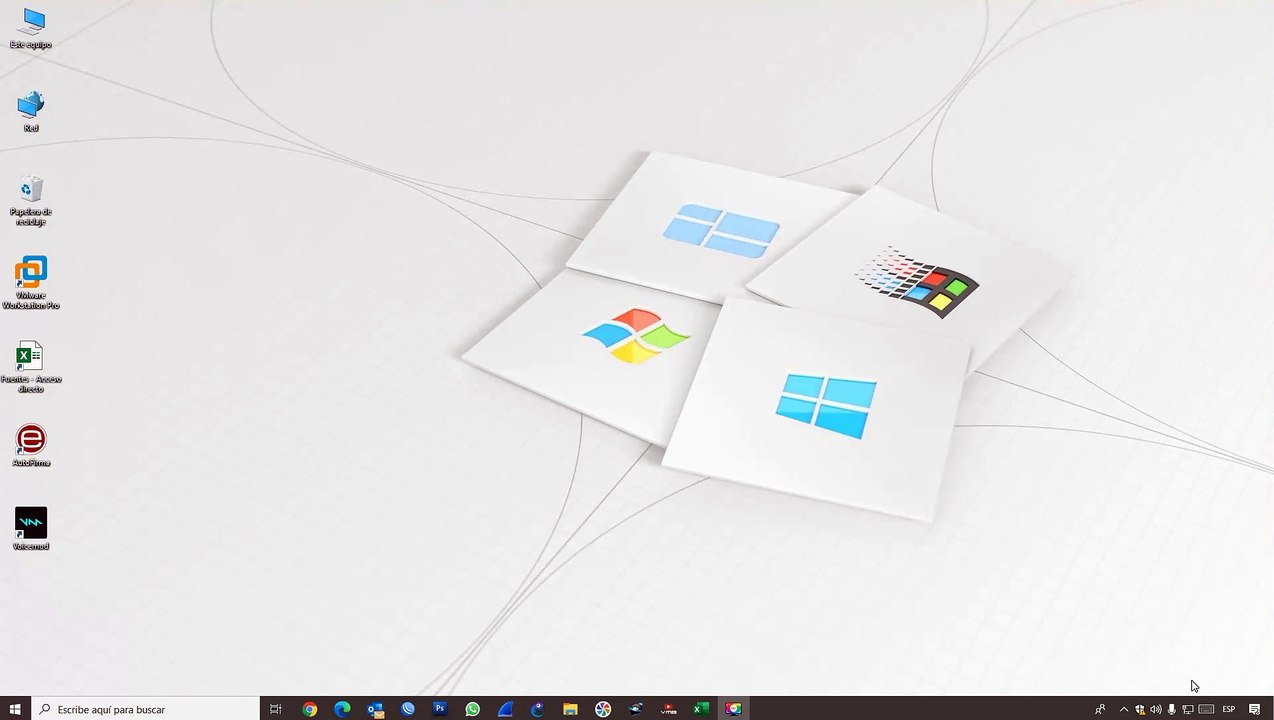This screenshot has height=720, width=1274.
Task: Open the blue shark fin app
Action: click(505, 709)
